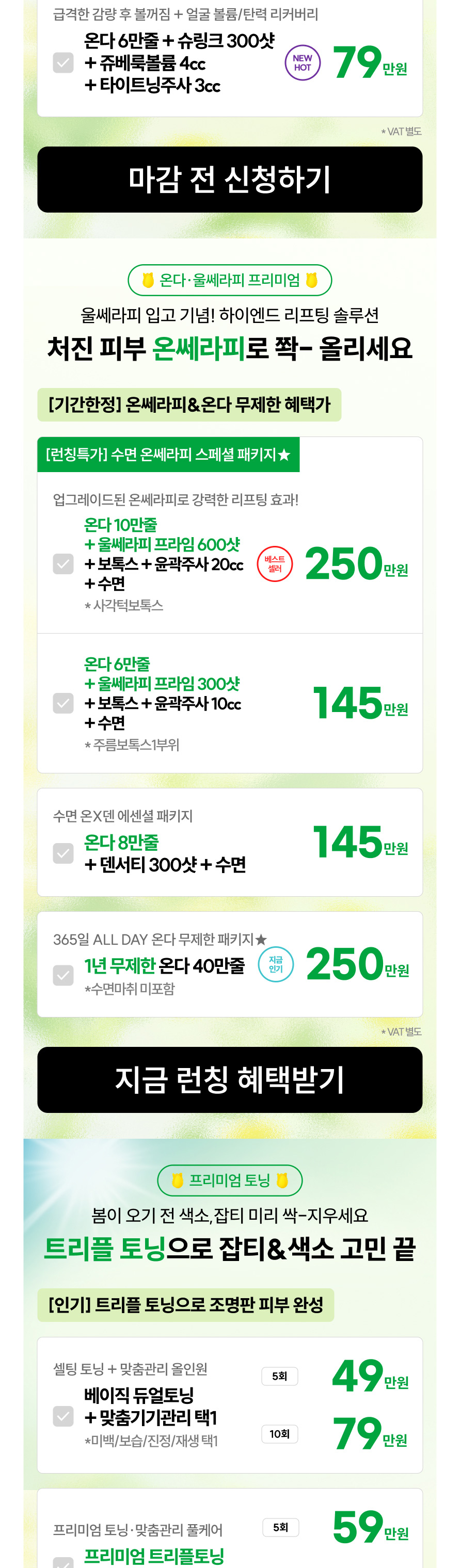Click the NEW HOT badge icon
The image size is (460, 1568).
(302, 63)
